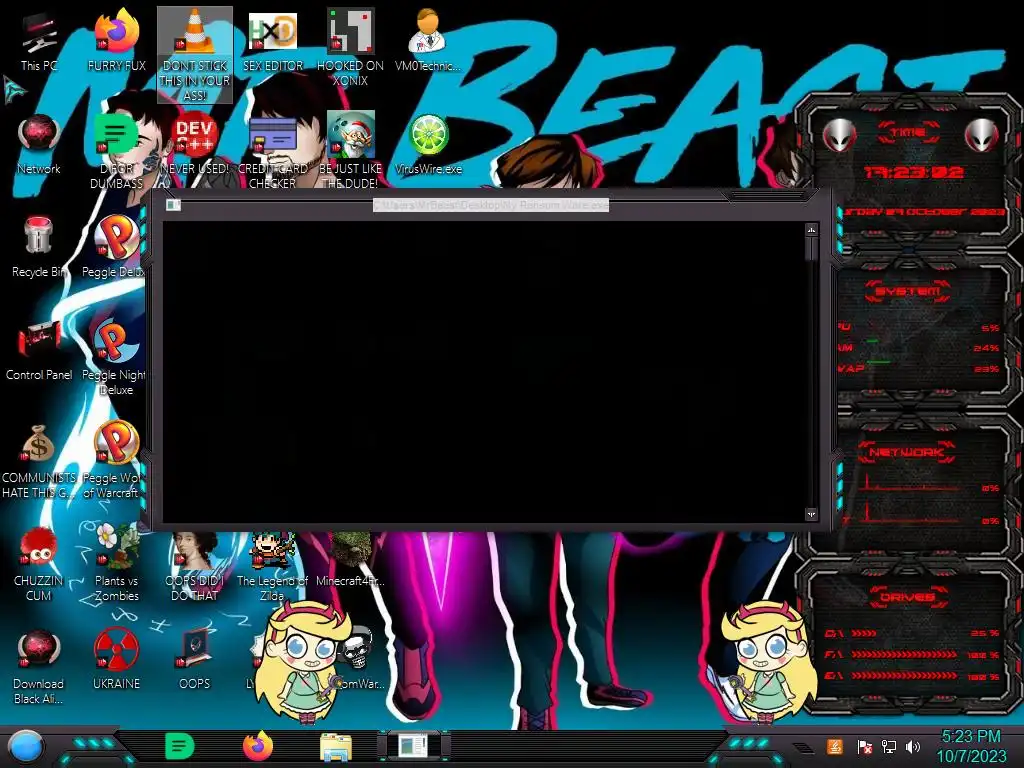This screenshot has width=1024, height=768.
Task: Click the DRIVES widget header
Action: 907,597
